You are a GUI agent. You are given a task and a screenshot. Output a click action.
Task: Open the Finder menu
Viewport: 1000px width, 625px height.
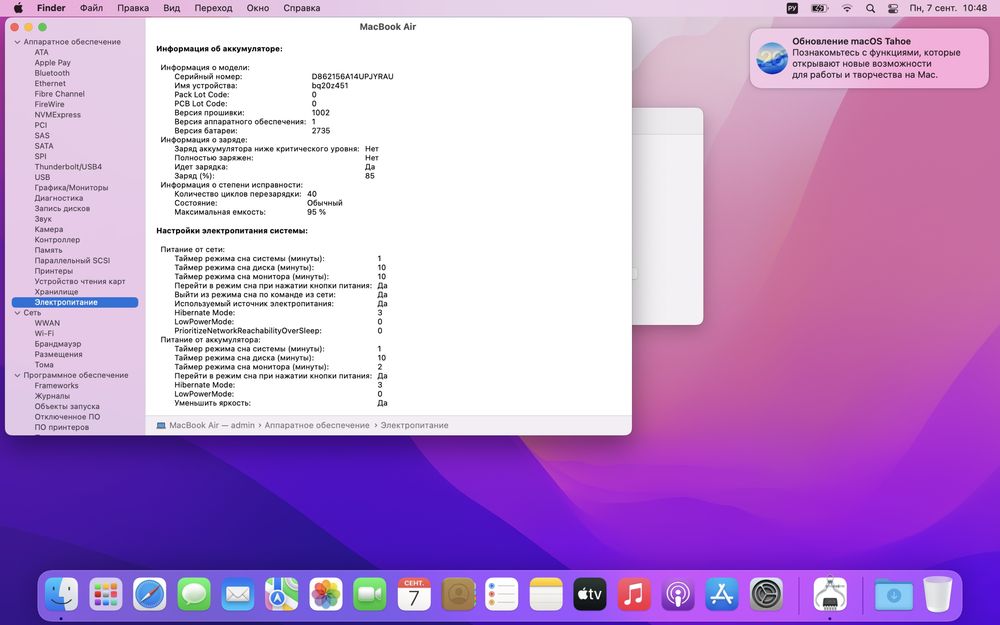pyautogui.click(x=51, y=8)
